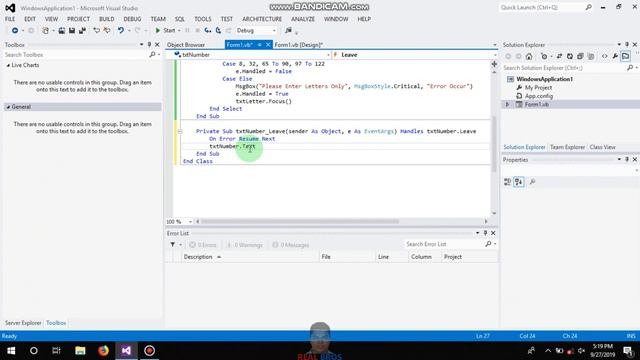Open the FILE menu
Viewport: 640px width, 360px height.
pos(10,19)
